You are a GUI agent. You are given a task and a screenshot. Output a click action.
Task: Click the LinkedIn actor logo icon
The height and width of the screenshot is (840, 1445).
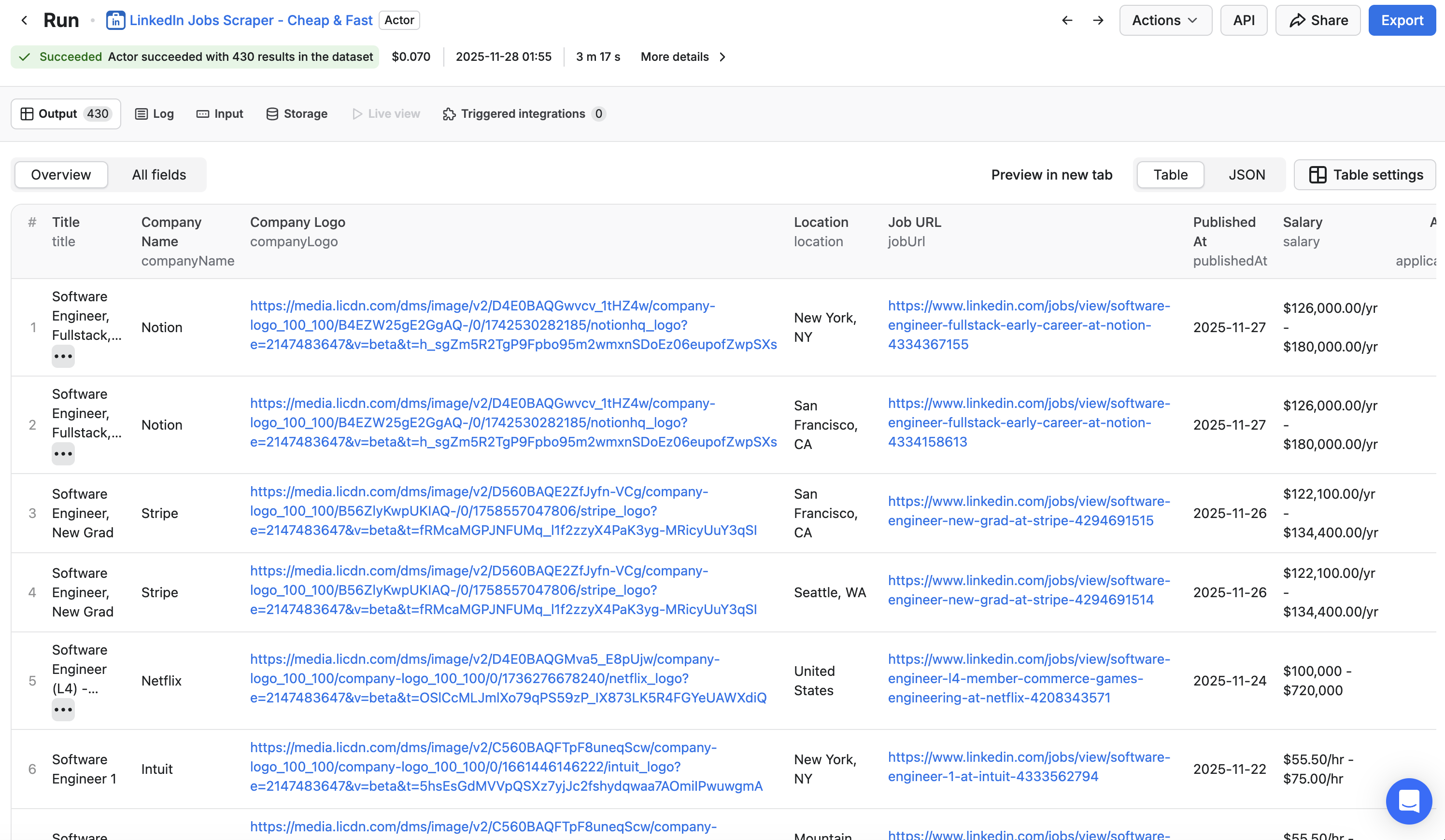(115, 21)
